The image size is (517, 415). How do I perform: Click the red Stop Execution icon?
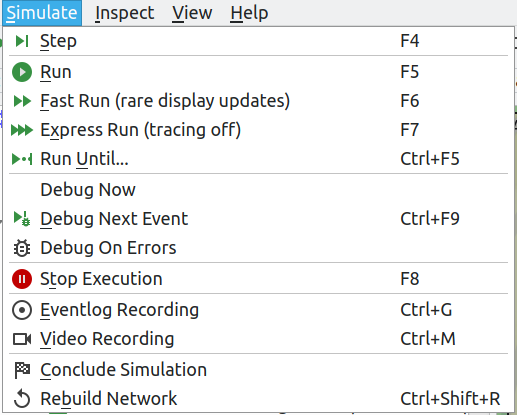22,279
